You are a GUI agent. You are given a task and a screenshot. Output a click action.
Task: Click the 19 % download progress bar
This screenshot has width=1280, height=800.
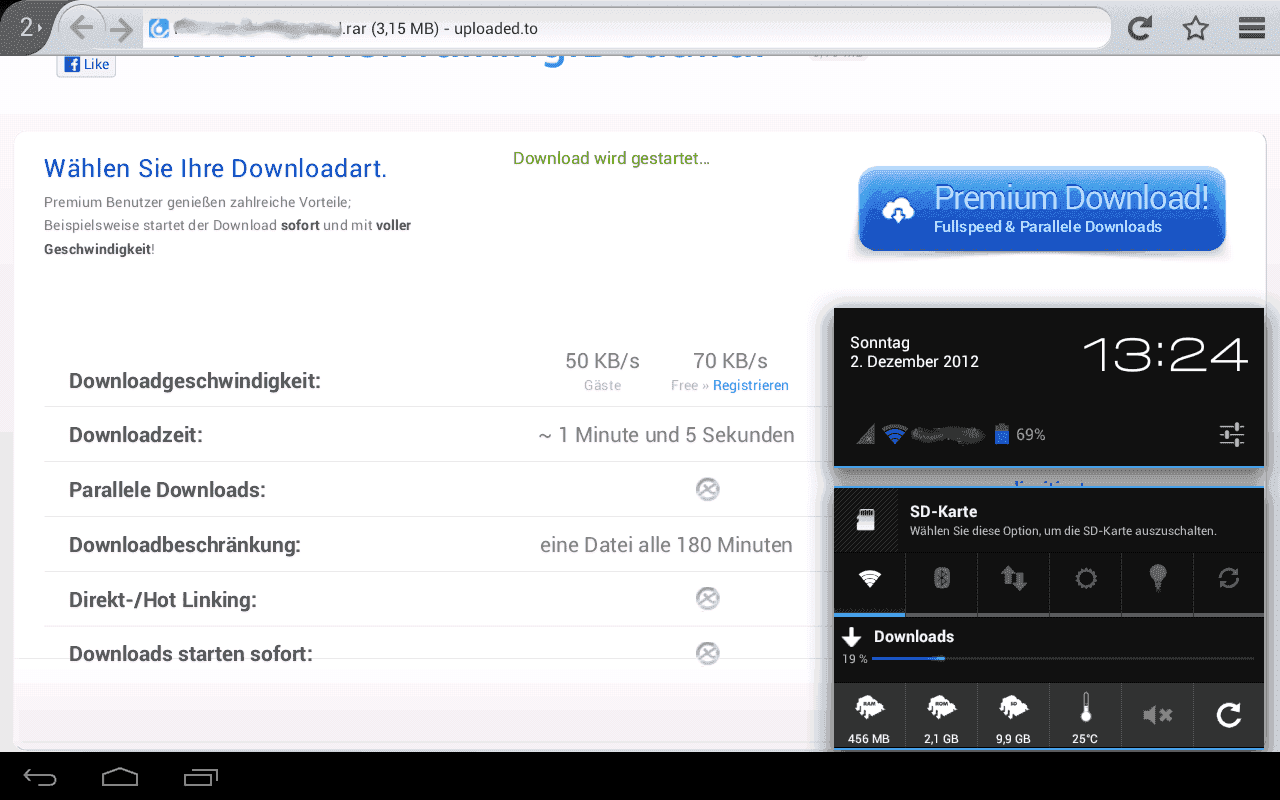coord(1062,659)
